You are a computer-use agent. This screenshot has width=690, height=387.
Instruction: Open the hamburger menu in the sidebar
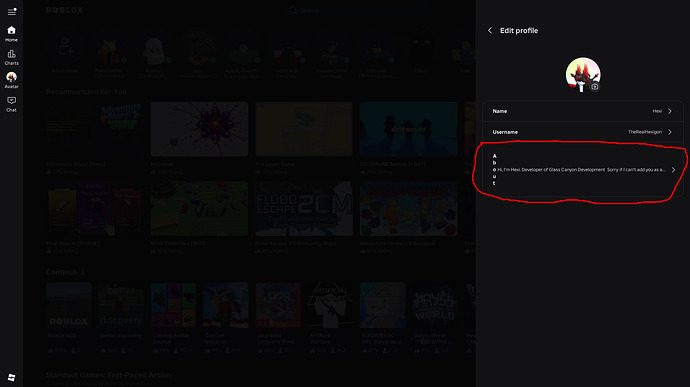12,11
